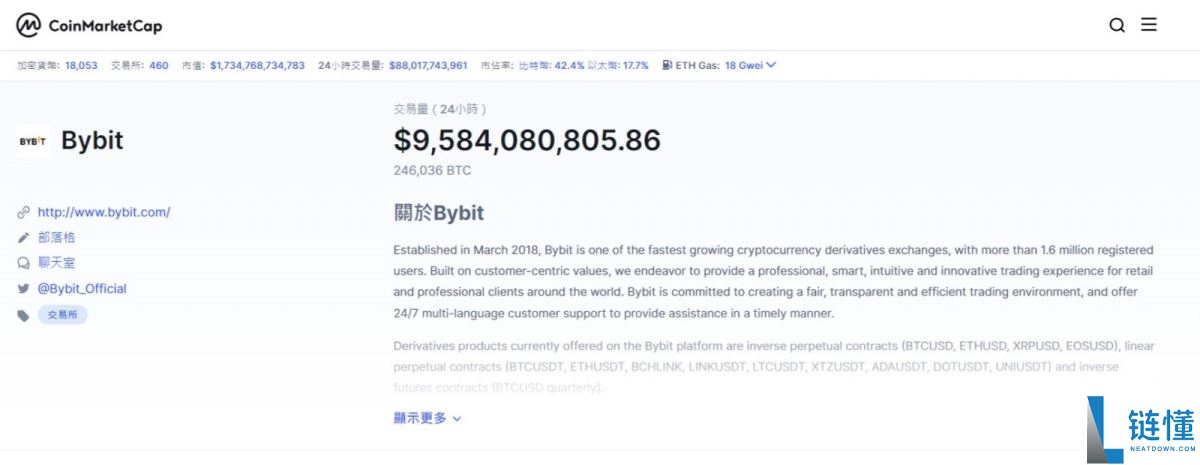Open the search magnifier icon
The height and width of the screenshot is (465, 1200).
(1117, 25)
